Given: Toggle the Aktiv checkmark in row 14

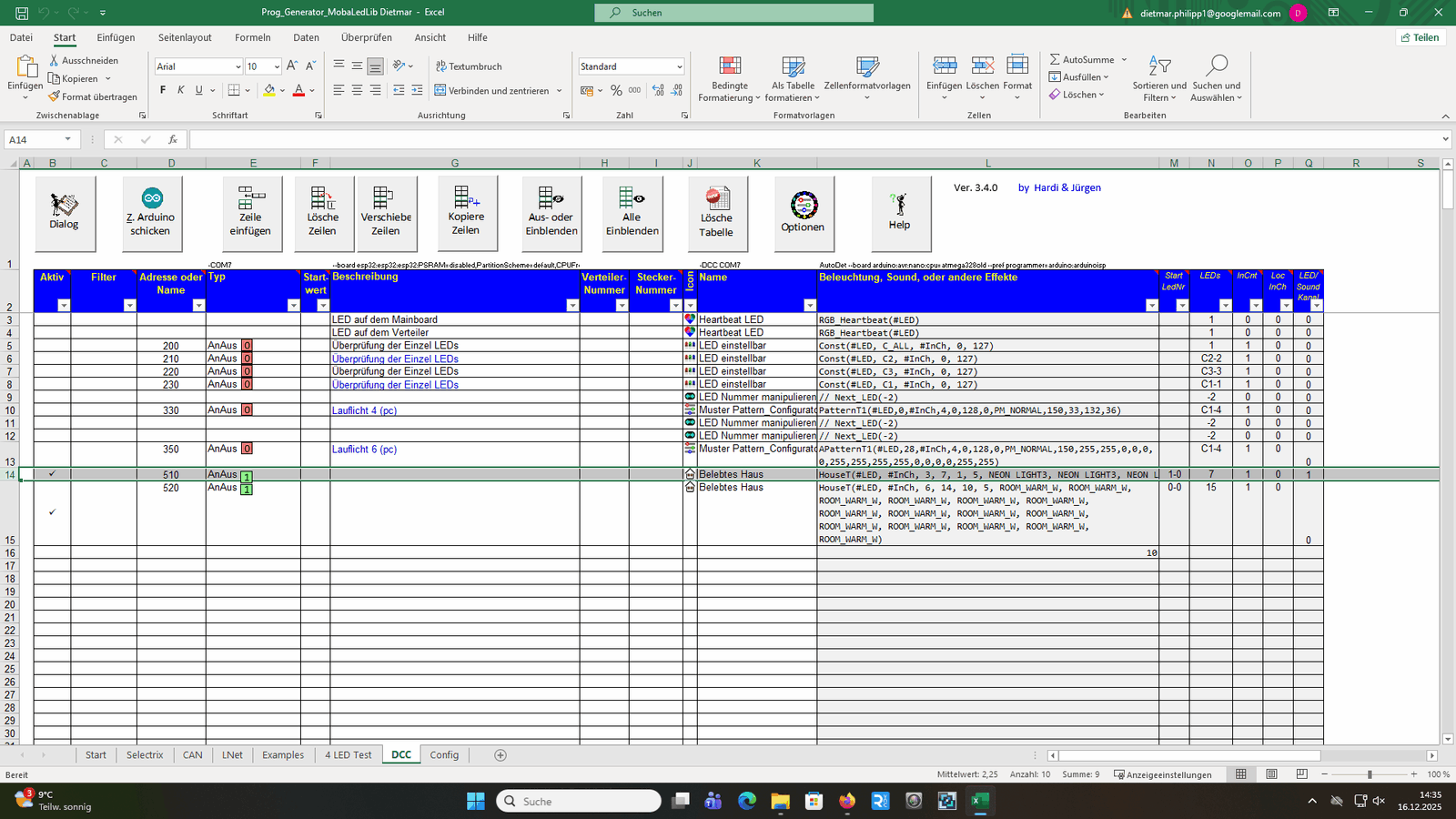Looking at the screenshot, I should point(52,474).
